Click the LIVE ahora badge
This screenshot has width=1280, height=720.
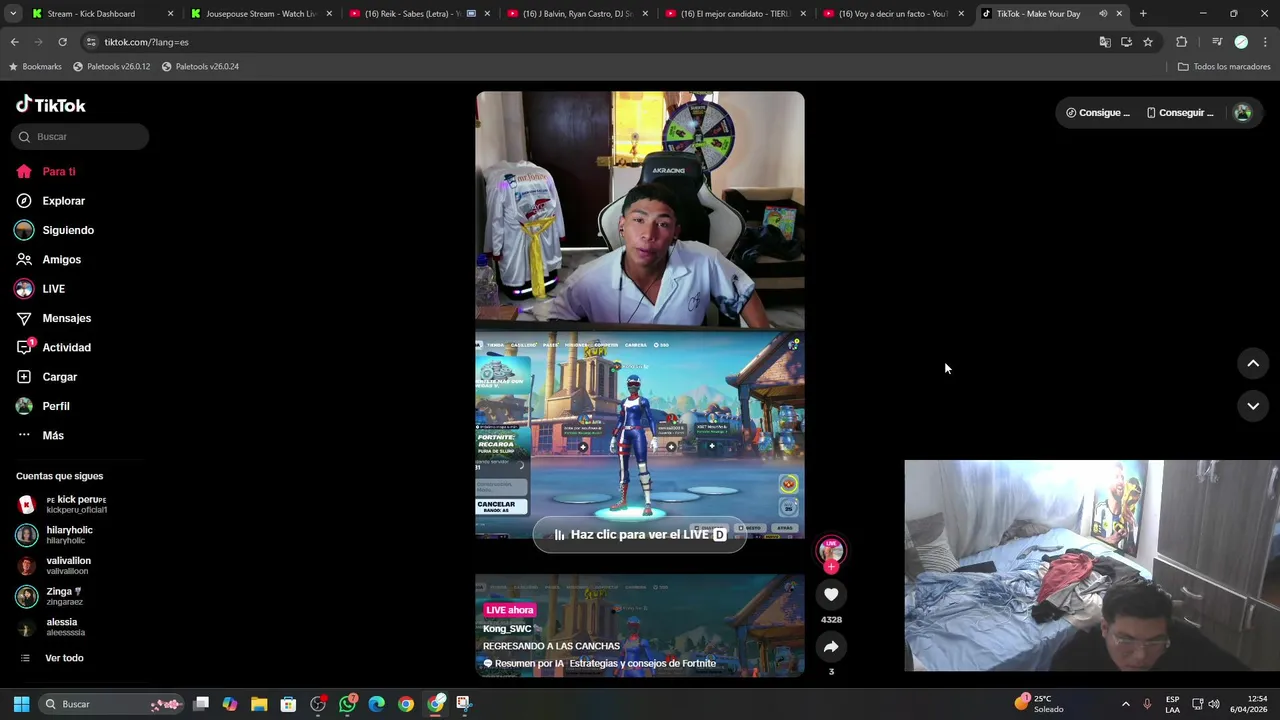point(510,610)
